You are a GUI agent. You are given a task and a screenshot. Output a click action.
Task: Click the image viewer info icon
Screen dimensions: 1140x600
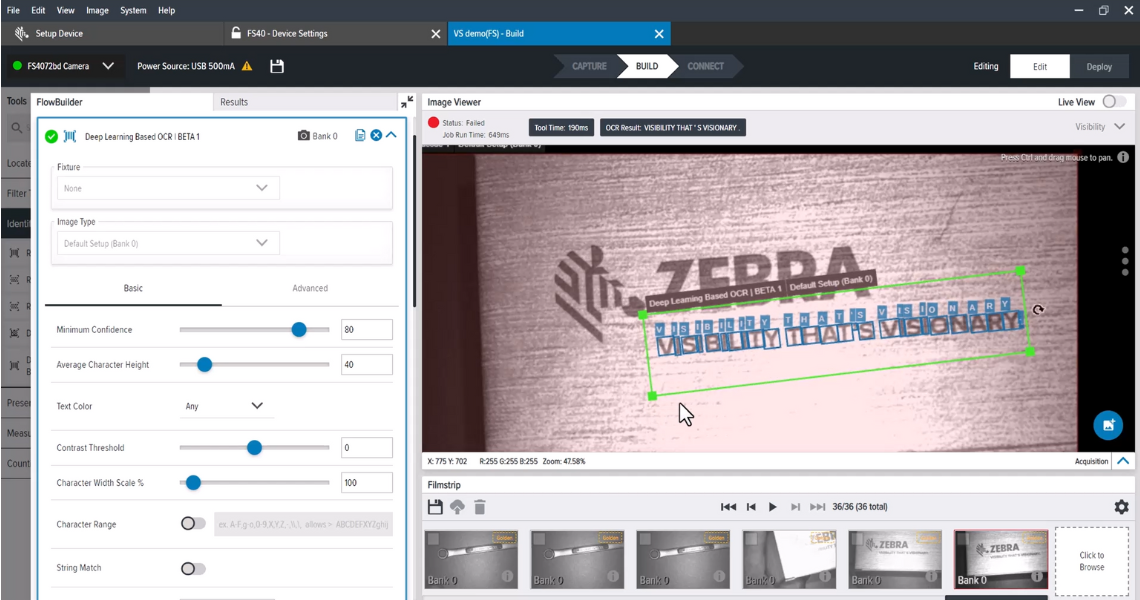pyautogui.click(x=1123, y=157)
